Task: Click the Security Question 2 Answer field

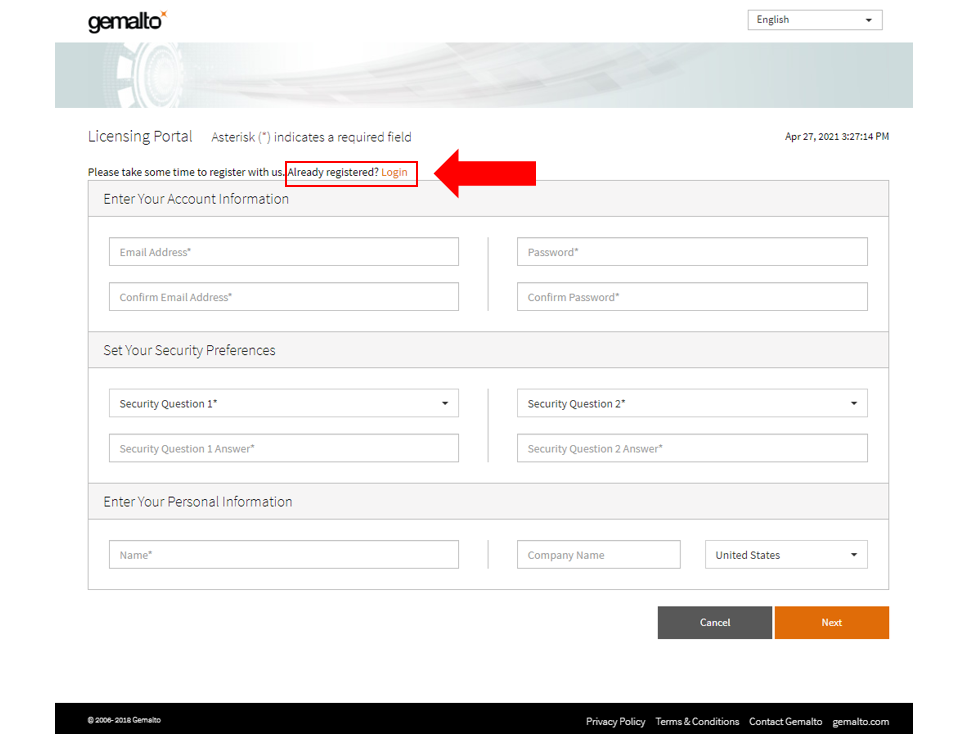Action: pos(691,449)
